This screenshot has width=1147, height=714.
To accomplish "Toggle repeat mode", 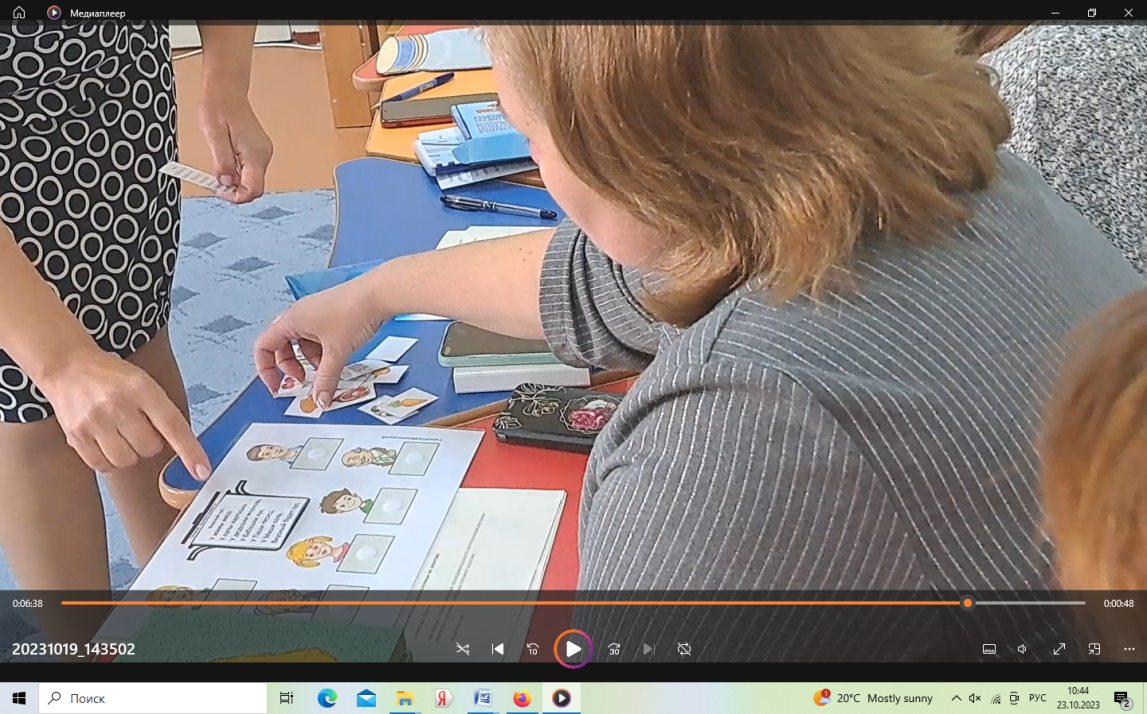I will coord(684,649).
